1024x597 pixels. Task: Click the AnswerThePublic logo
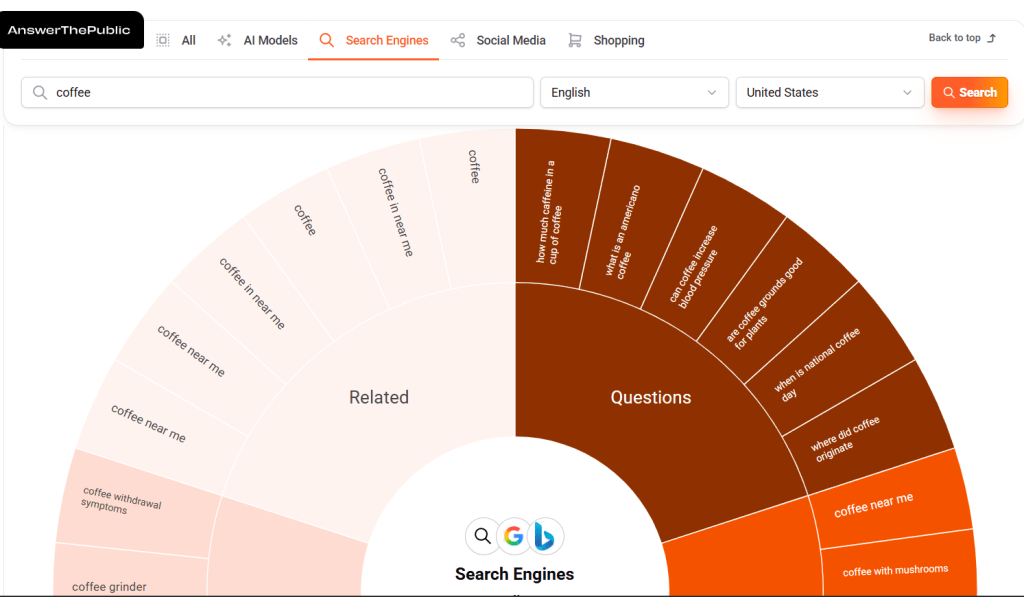[x=69, y=30]
